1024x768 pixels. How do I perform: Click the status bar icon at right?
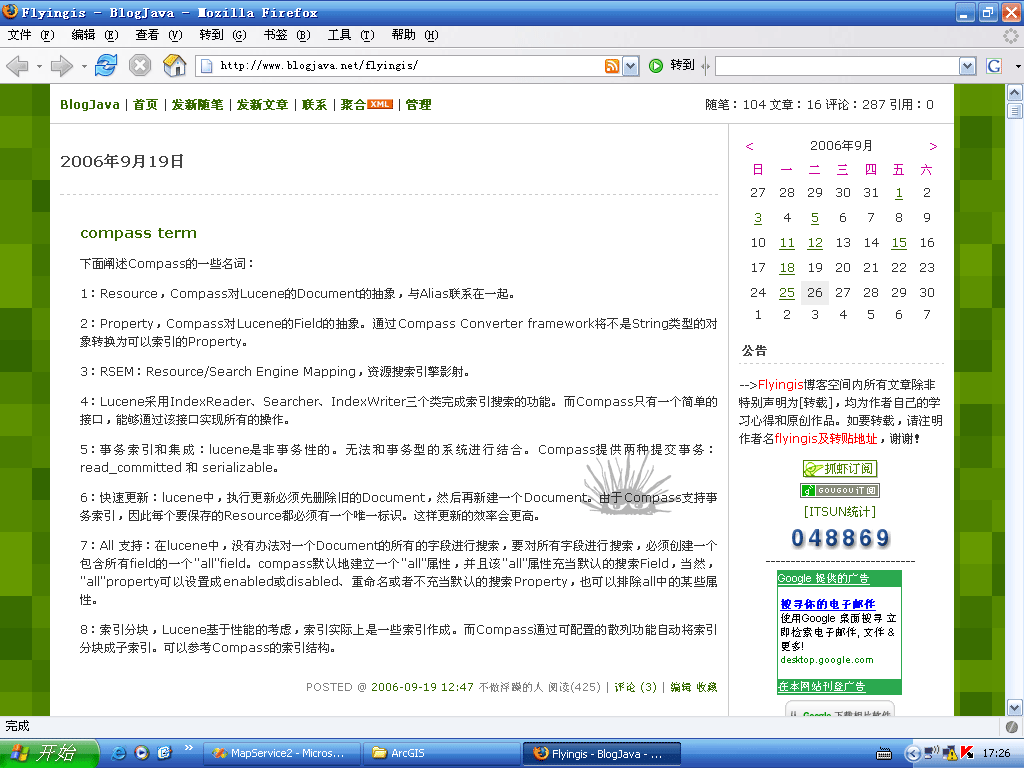1012,726
